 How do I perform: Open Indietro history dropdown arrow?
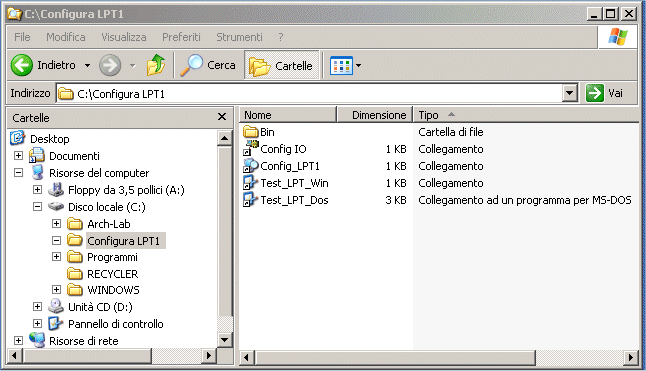click(87, 65)
